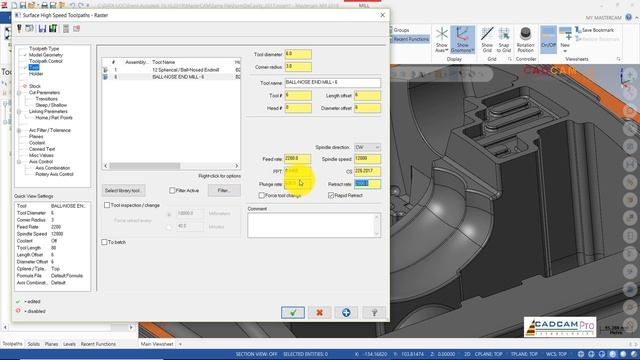Open the Grid group dialog launcher
Image resolution: width=640 pixels, height=360 pixels.
click(x=509, y=59)
